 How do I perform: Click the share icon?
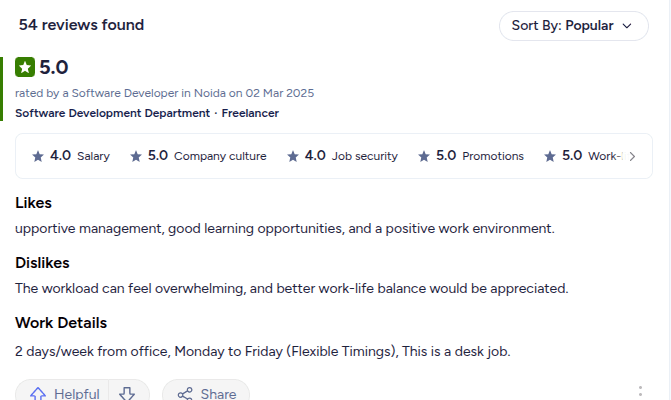coord(184,394)
